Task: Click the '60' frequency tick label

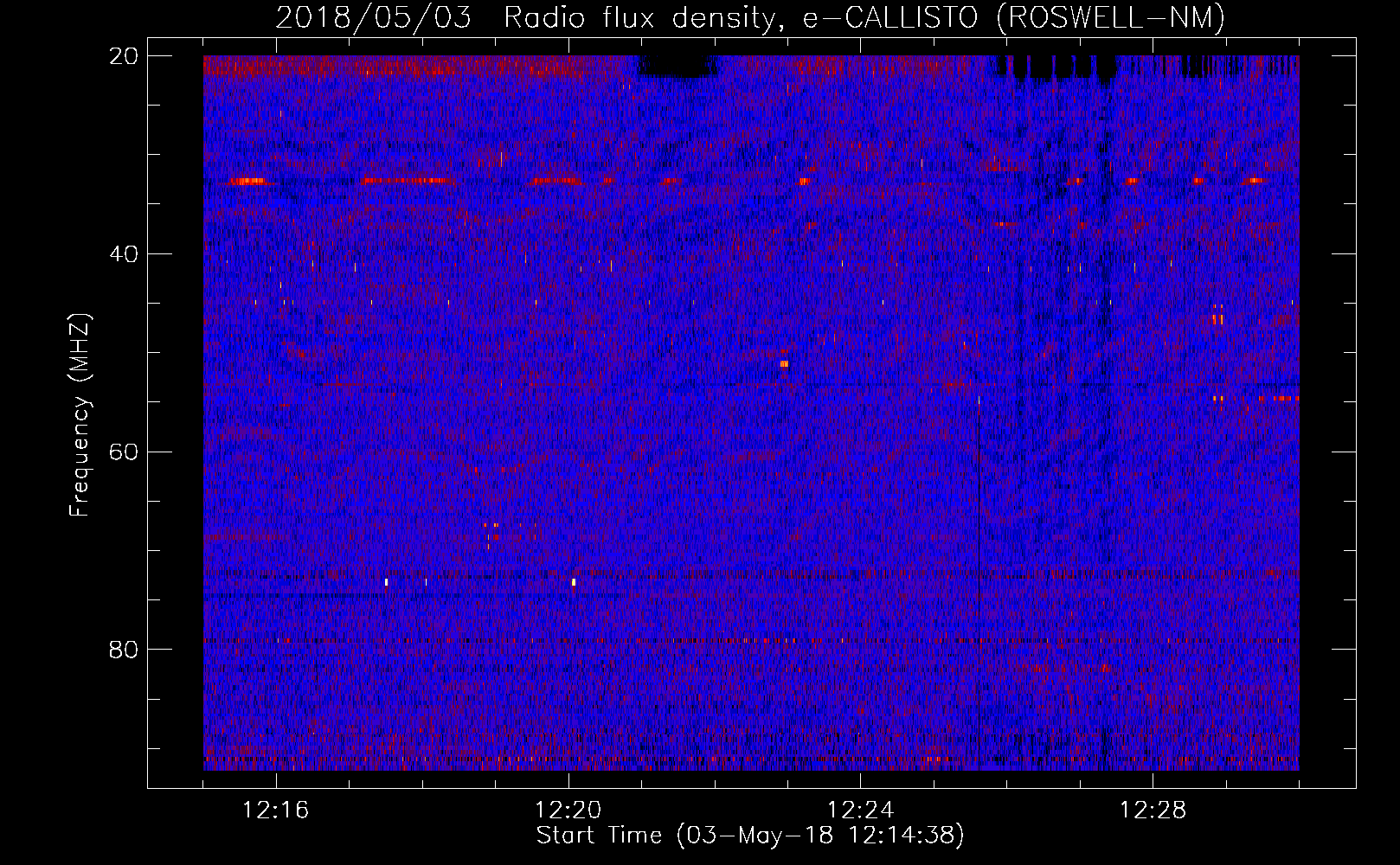Action: 124,452
